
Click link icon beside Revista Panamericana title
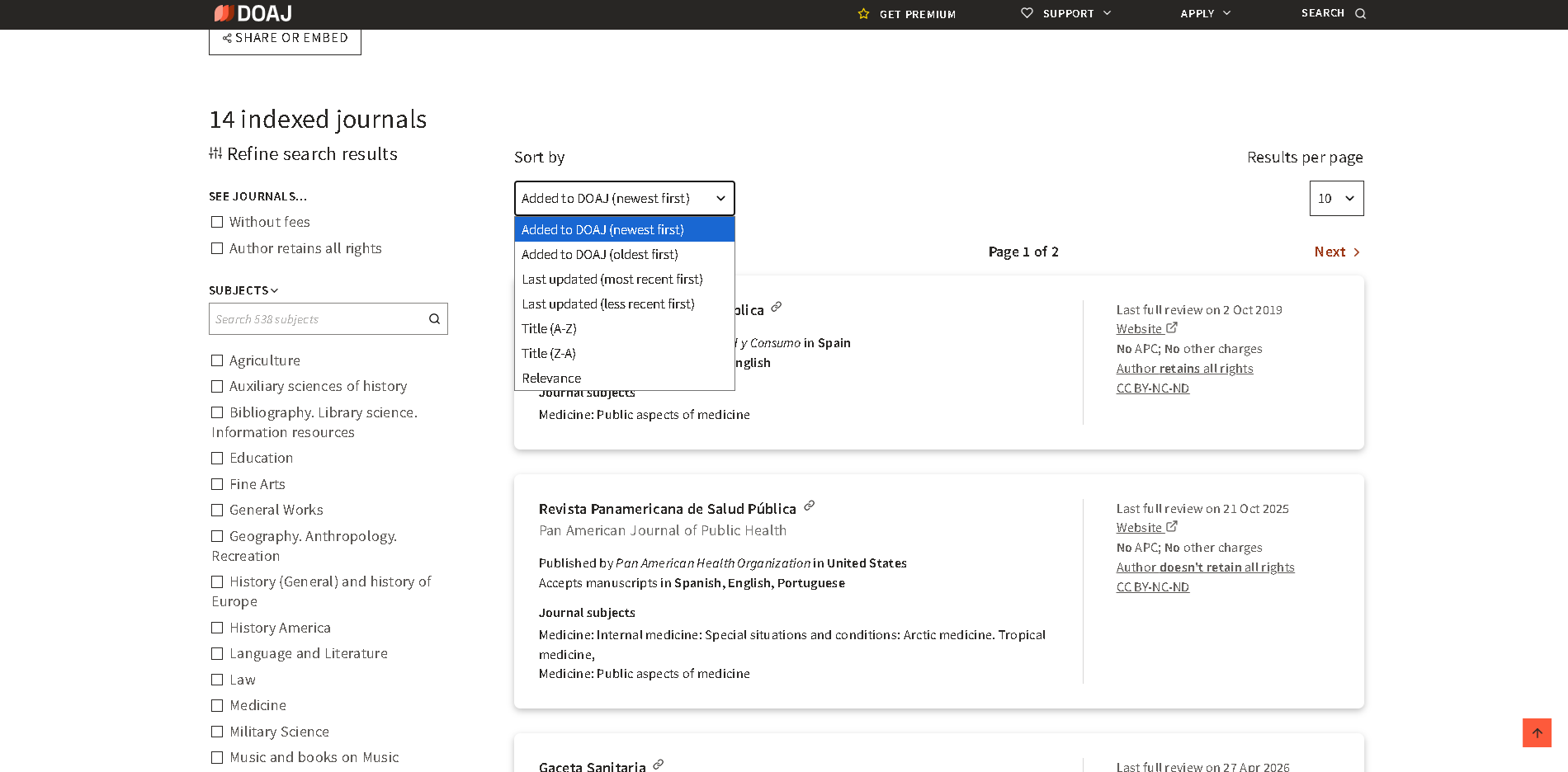(x=809, y=506)
